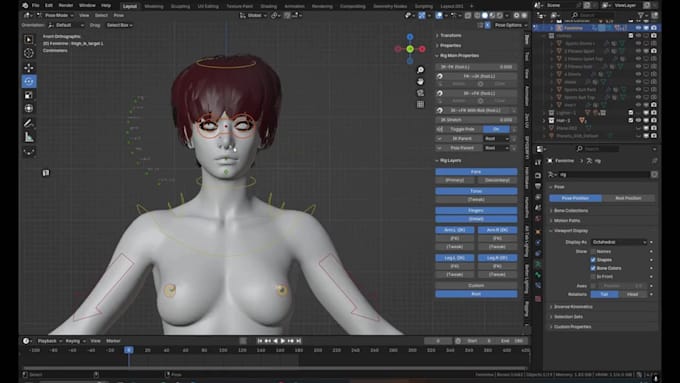The height and width of the screenshot is (383, 680).
Task: Click the Arm.L (IK) rig layer button
Action: [x=455, y=230]
